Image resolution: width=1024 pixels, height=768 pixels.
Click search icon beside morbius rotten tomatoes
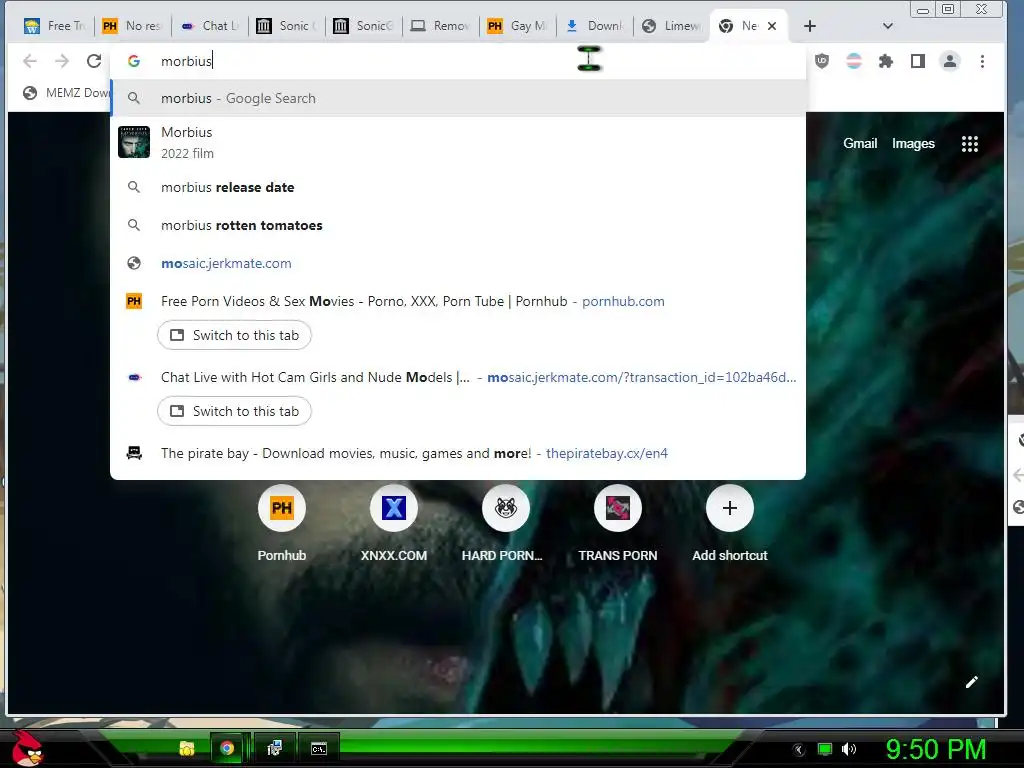click(134, 225)
